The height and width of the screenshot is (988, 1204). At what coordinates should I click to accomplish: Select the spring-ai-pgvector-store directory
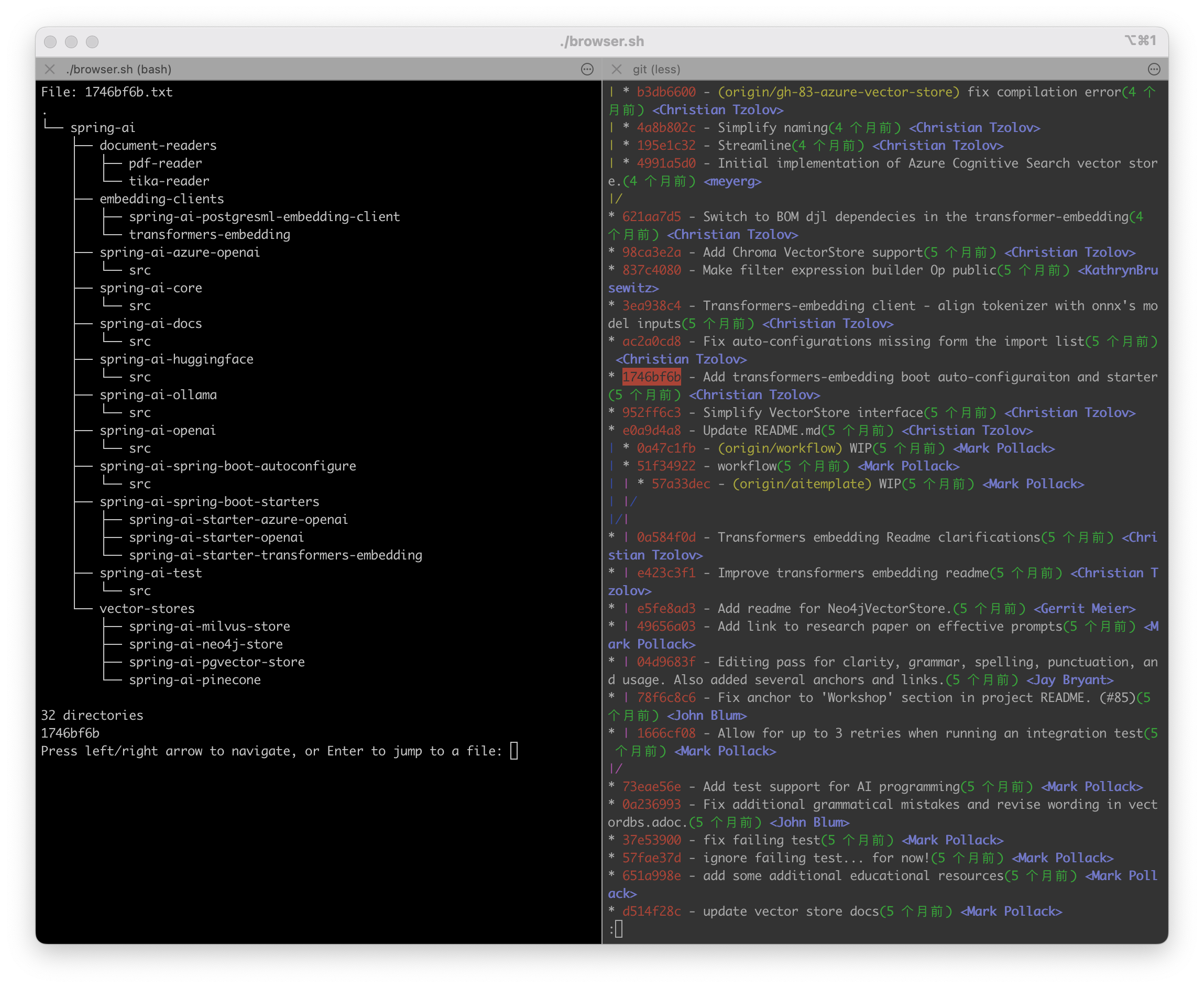click(216, 662)
